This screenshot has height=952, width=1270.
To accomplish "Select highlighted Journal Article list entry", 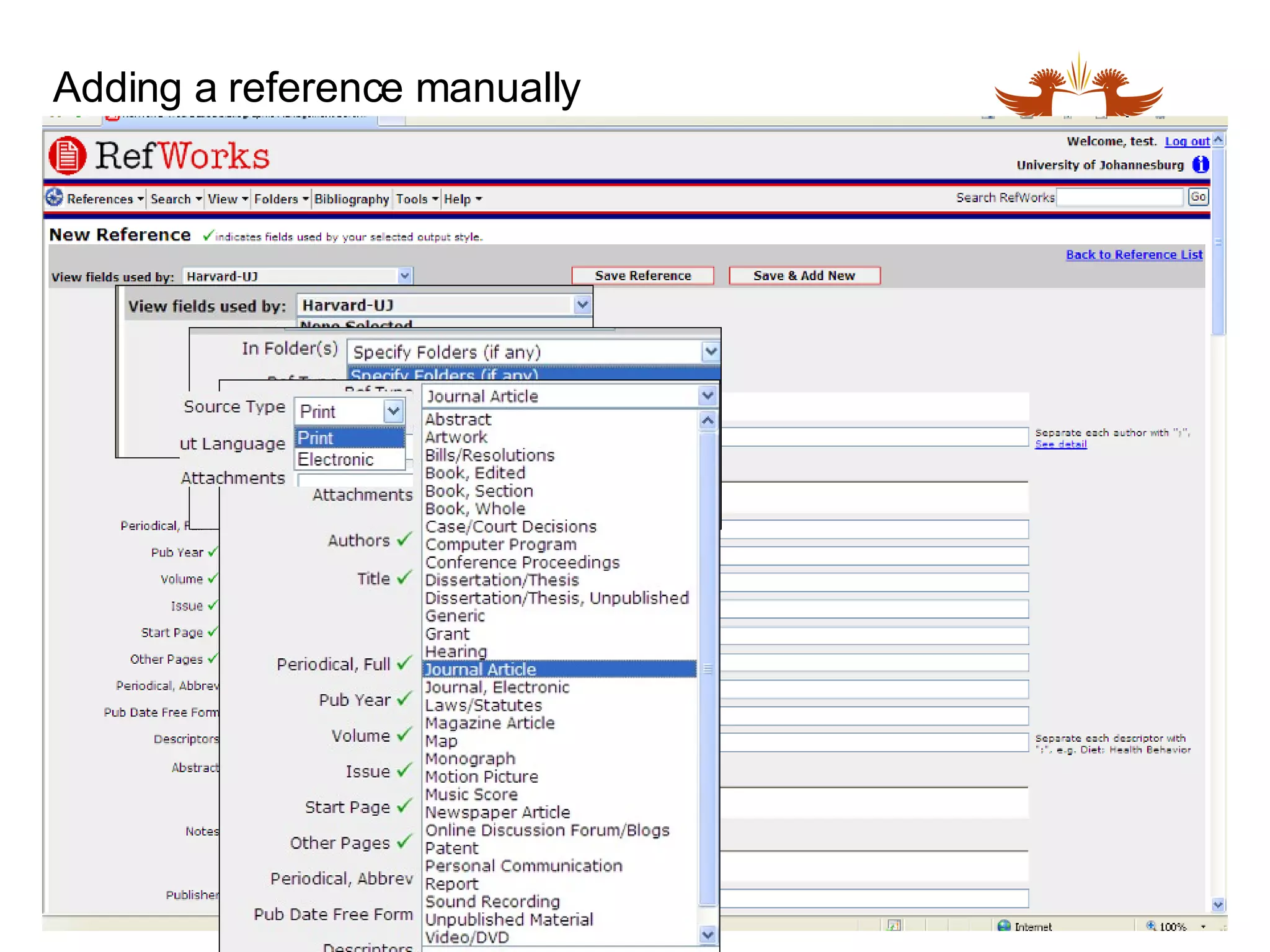I will point(559,669).
